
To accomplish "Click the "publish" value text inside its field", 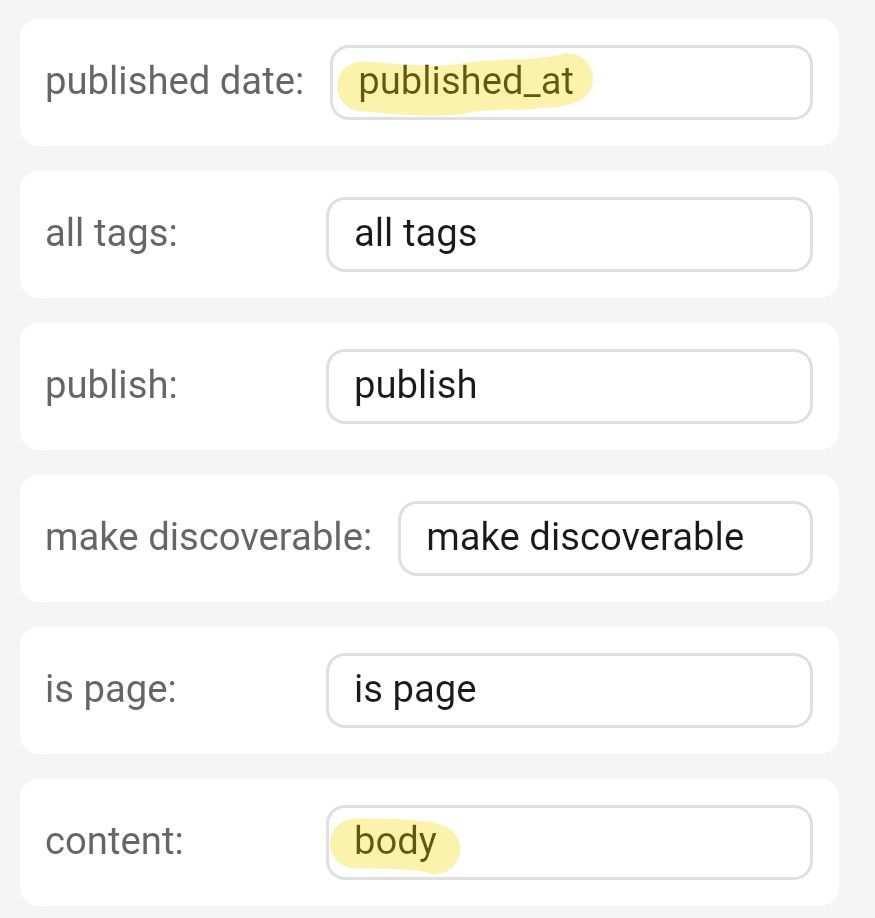I will (x=415, y=386).
